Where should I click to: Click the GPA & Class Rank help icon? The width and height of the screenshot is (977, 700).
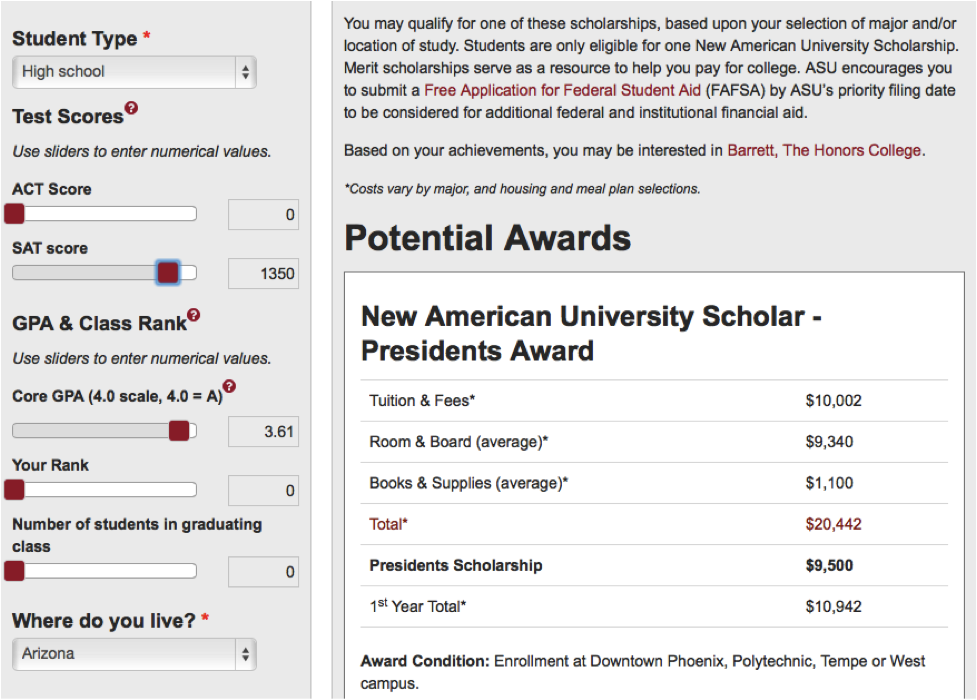tap(194, 315)
